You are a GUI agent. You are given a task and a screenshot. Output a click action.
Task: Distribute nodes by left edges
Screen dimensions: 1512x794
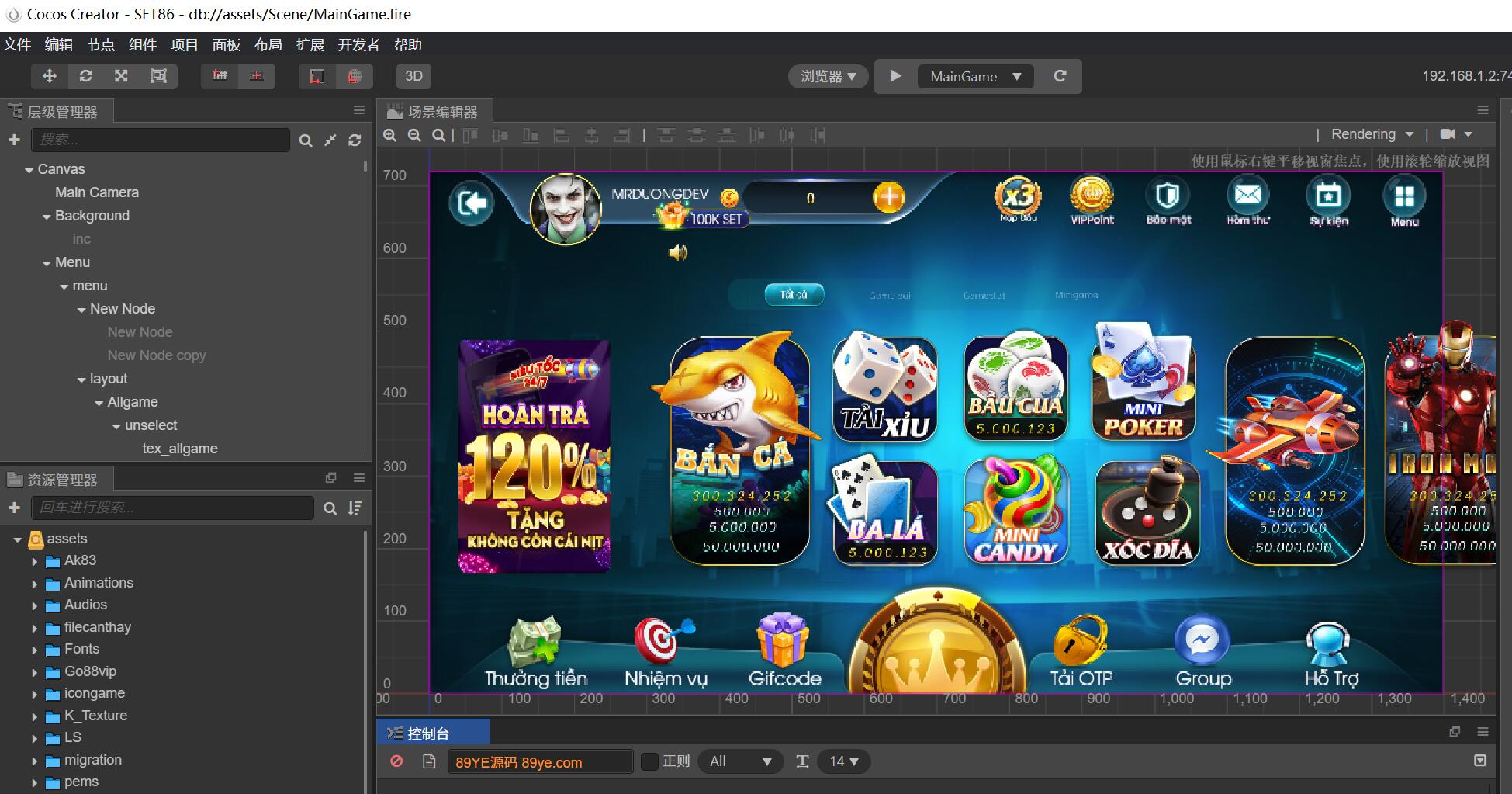tap(756, 136)
